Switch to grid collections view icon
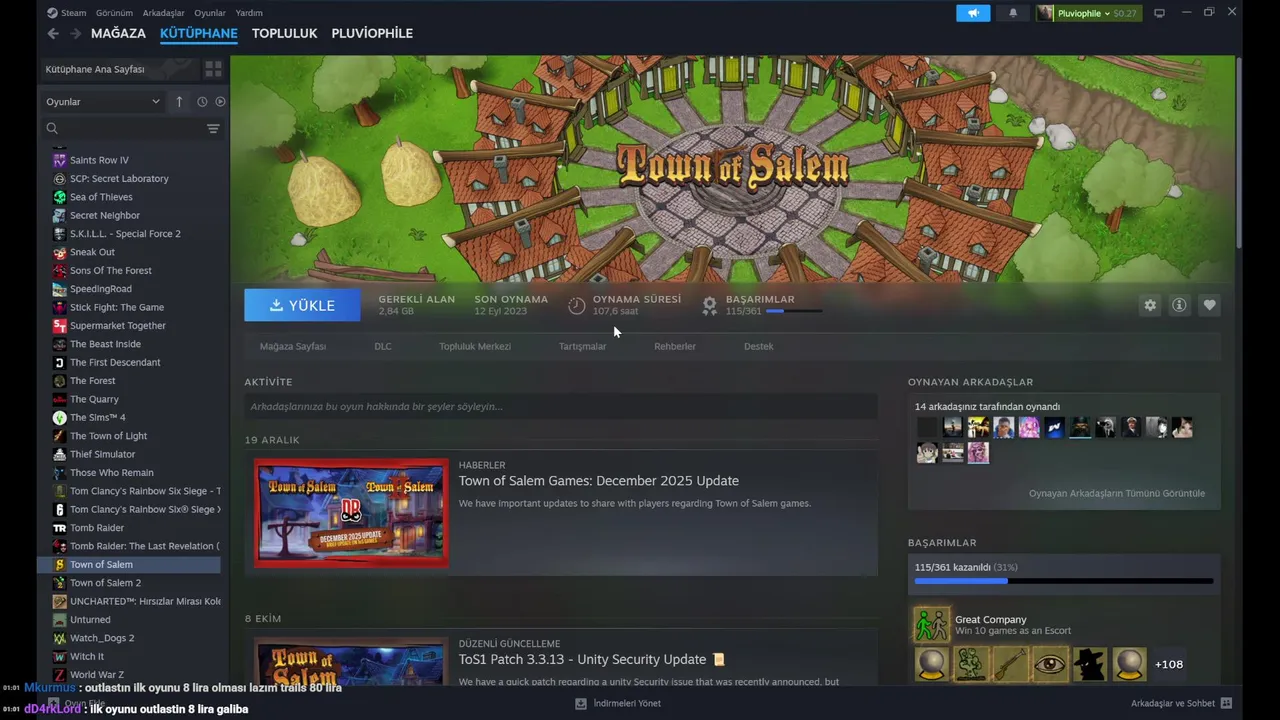The height and width of the screenshot is (720, 1280). 213,69
